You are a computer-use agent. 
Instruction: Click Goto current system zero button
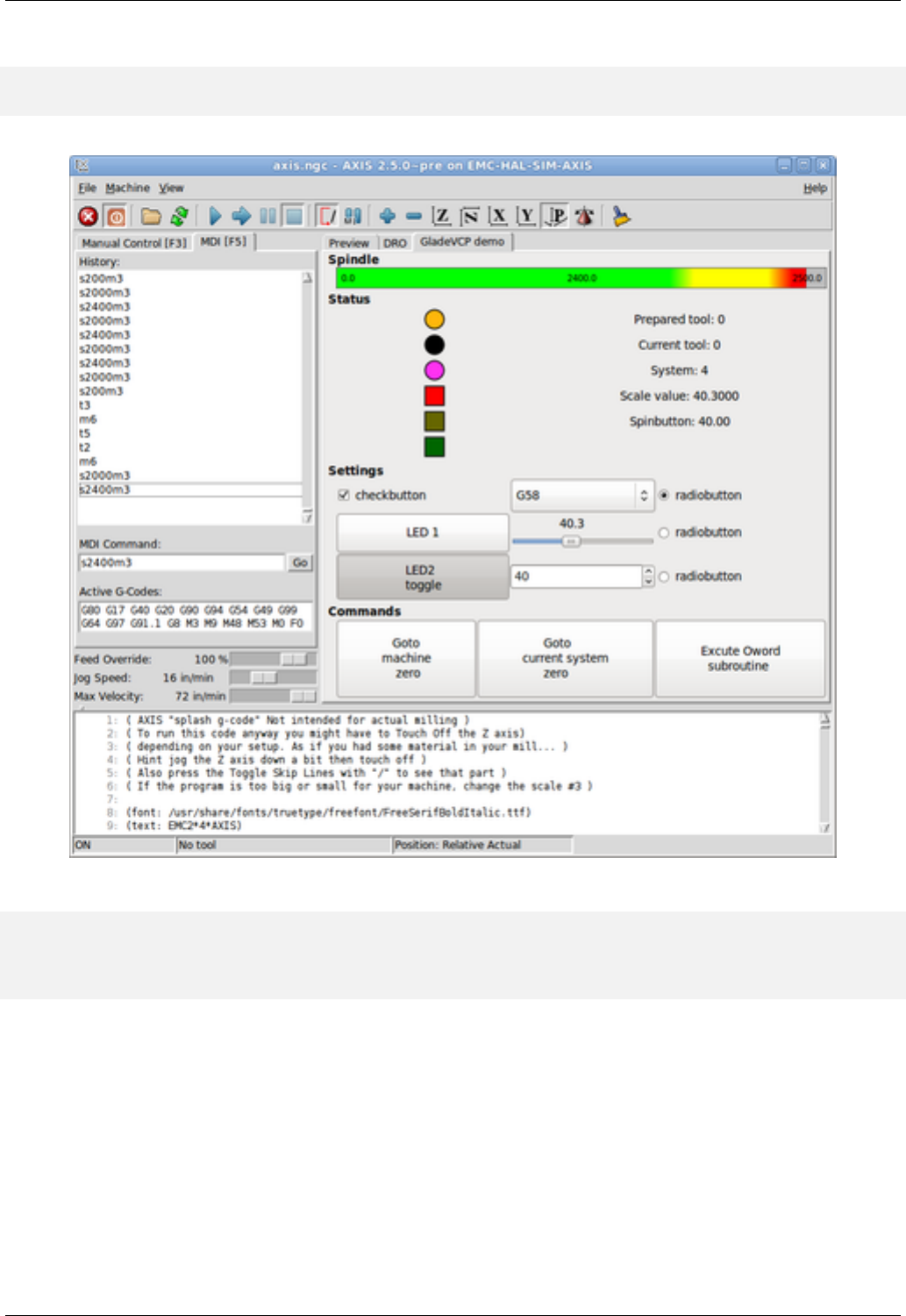(565, 658)
